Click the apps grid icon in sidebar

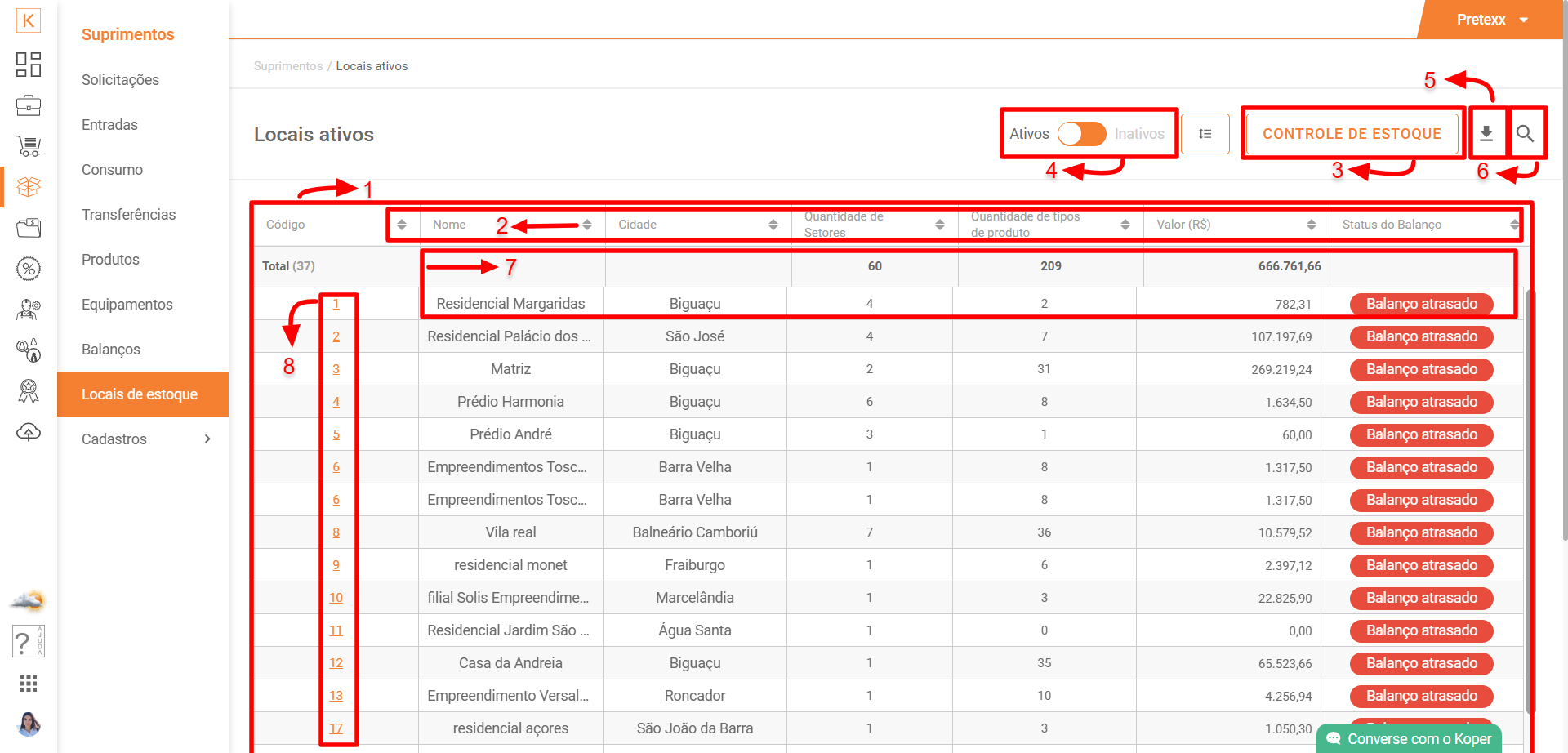tap(29, 684)
